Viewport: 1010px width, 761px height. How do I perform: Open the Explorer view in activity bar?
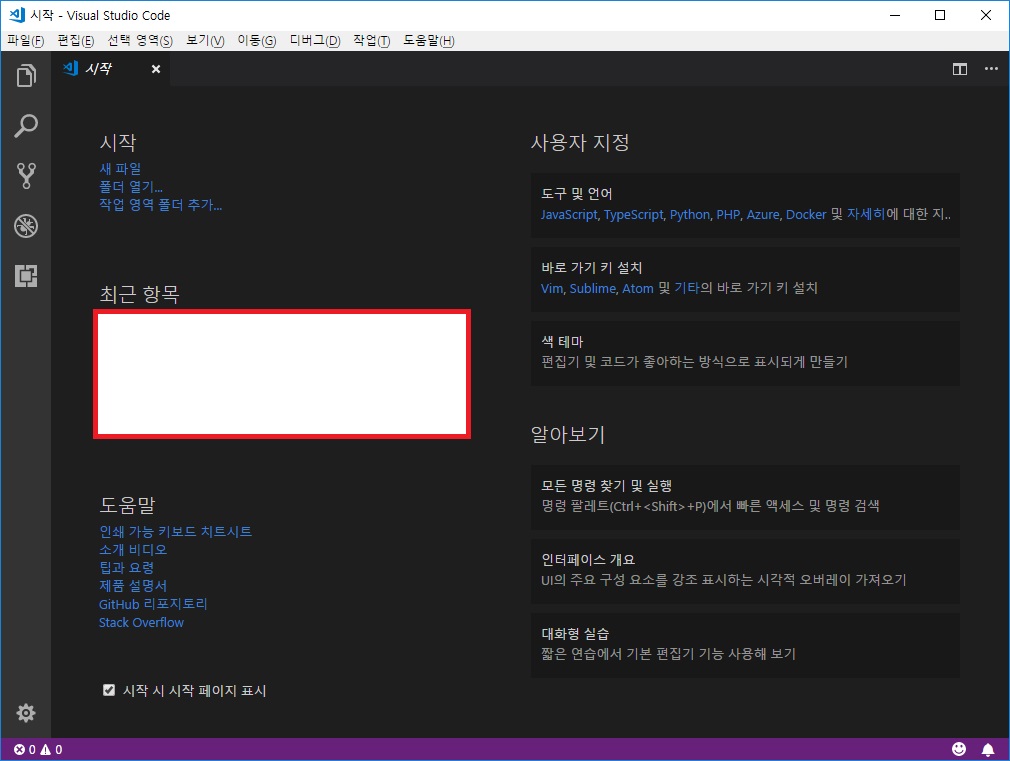click(26, 76)
